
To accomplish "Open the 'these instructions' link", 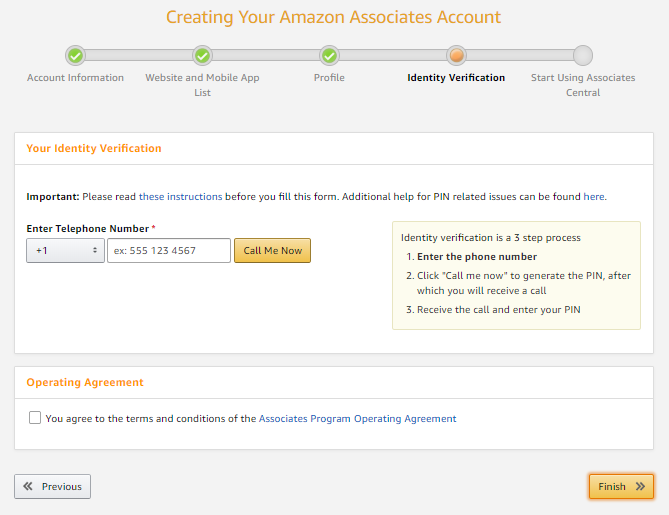I will click(180, 197).
